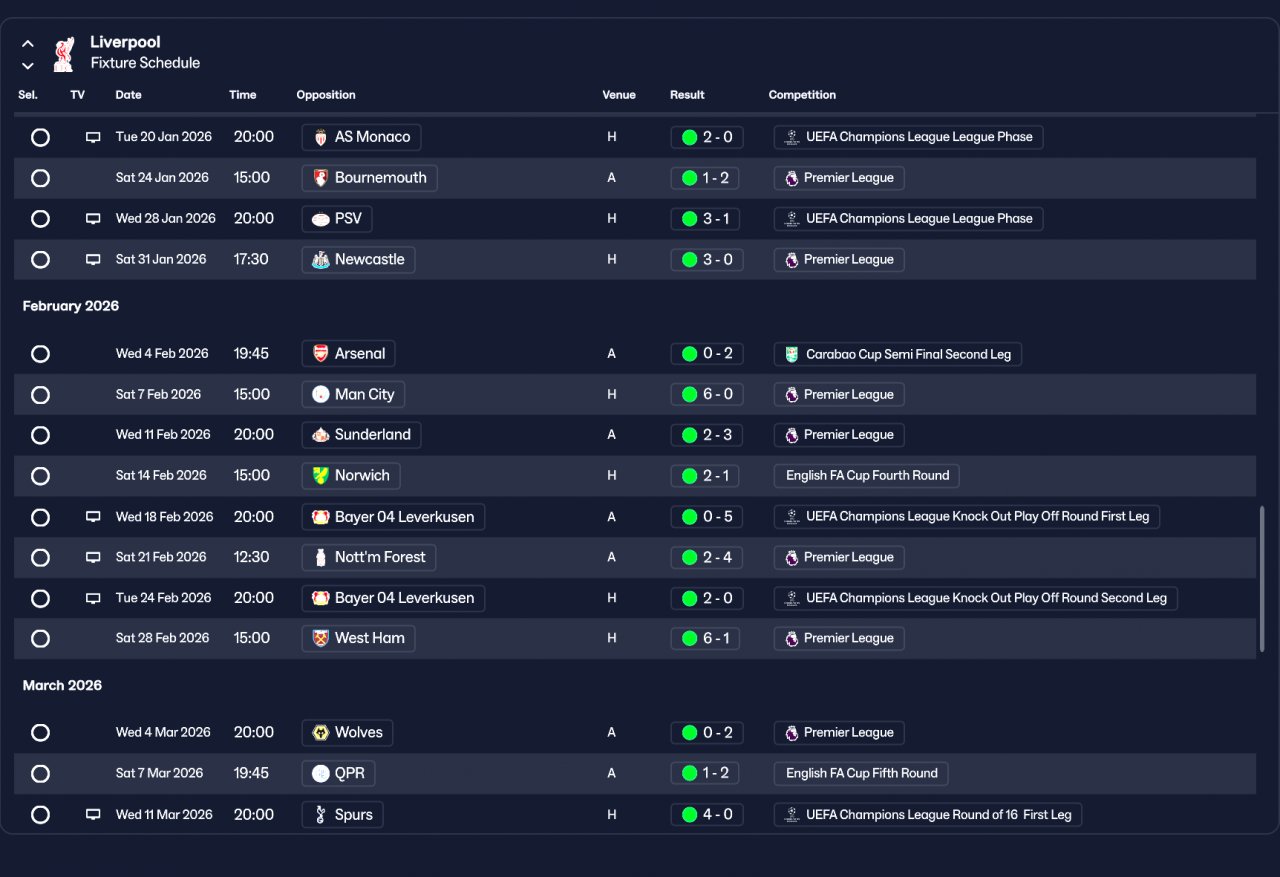1280x877 pixels.
Task: Click the TV icon for AS Monaco match
Action: 93,137
